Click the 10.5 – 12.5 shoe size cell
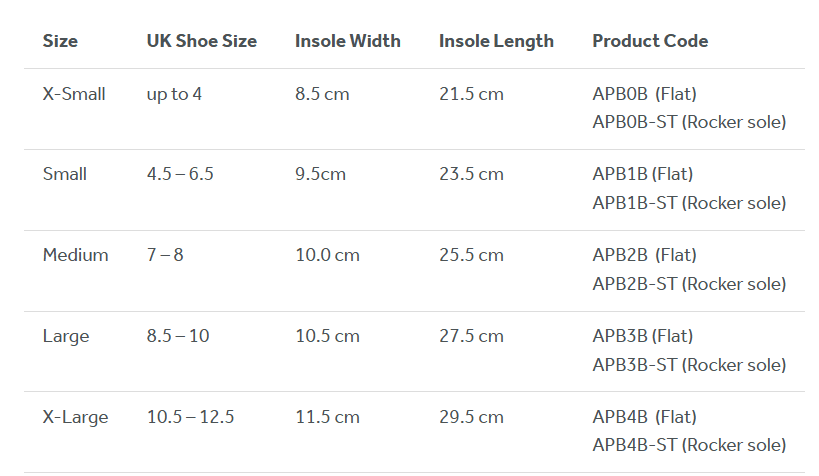 tap(190, 417)
